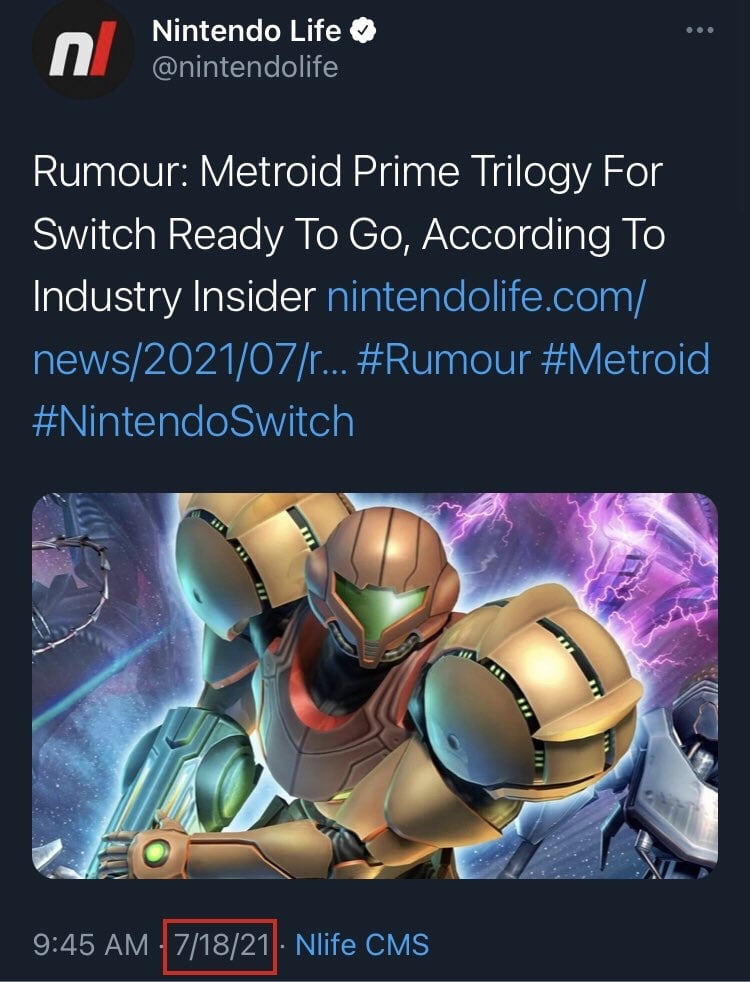
Task: Click the news/2021/07/r... URL continuation
Action: (x=189, y=359)
